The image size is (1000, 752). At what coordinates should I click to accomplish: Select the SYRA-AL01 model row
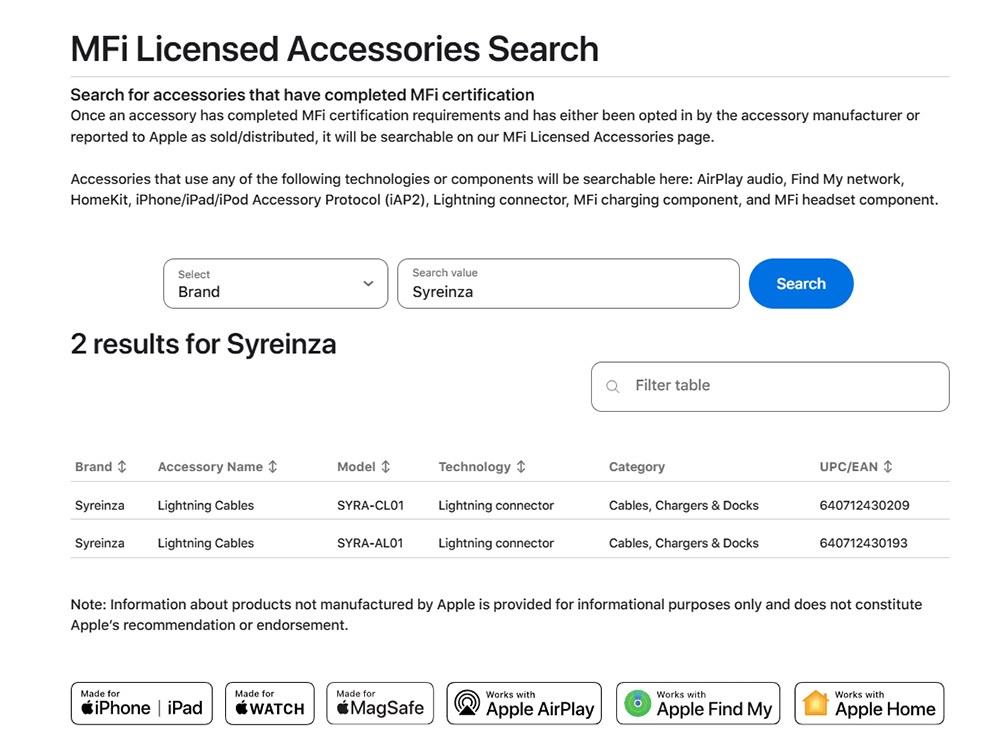[x=370, y=544]
